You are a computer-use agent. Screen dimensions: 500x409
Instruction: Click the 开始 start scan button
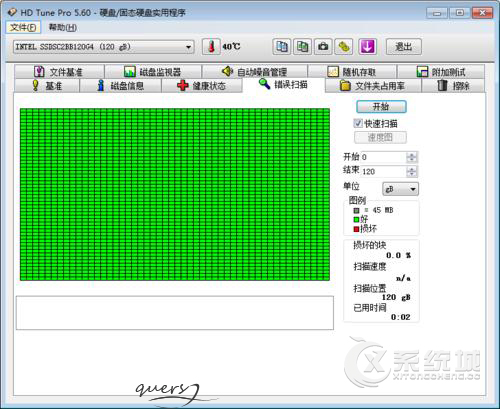[381, 107]
